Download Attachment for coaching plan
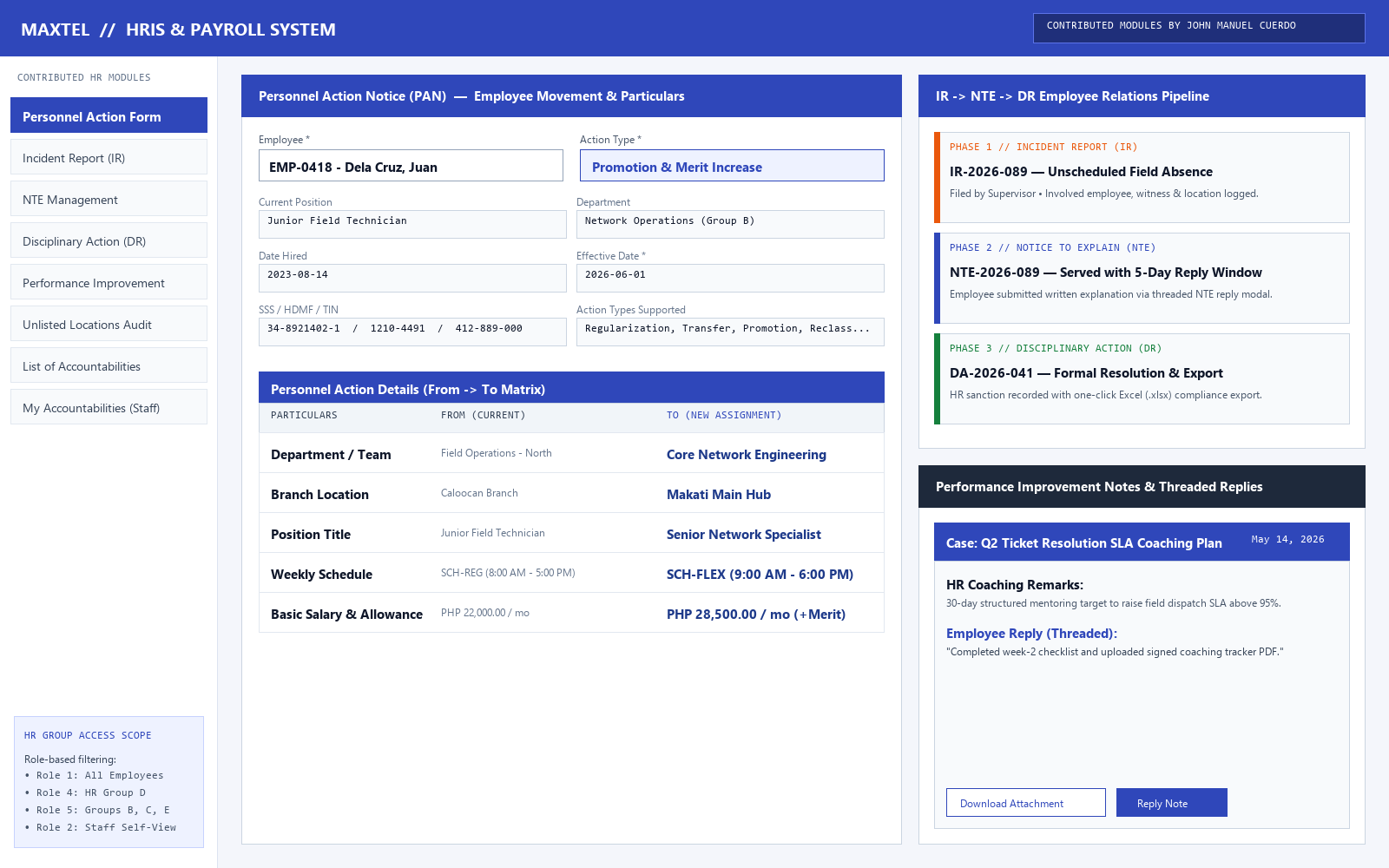 1025,803
